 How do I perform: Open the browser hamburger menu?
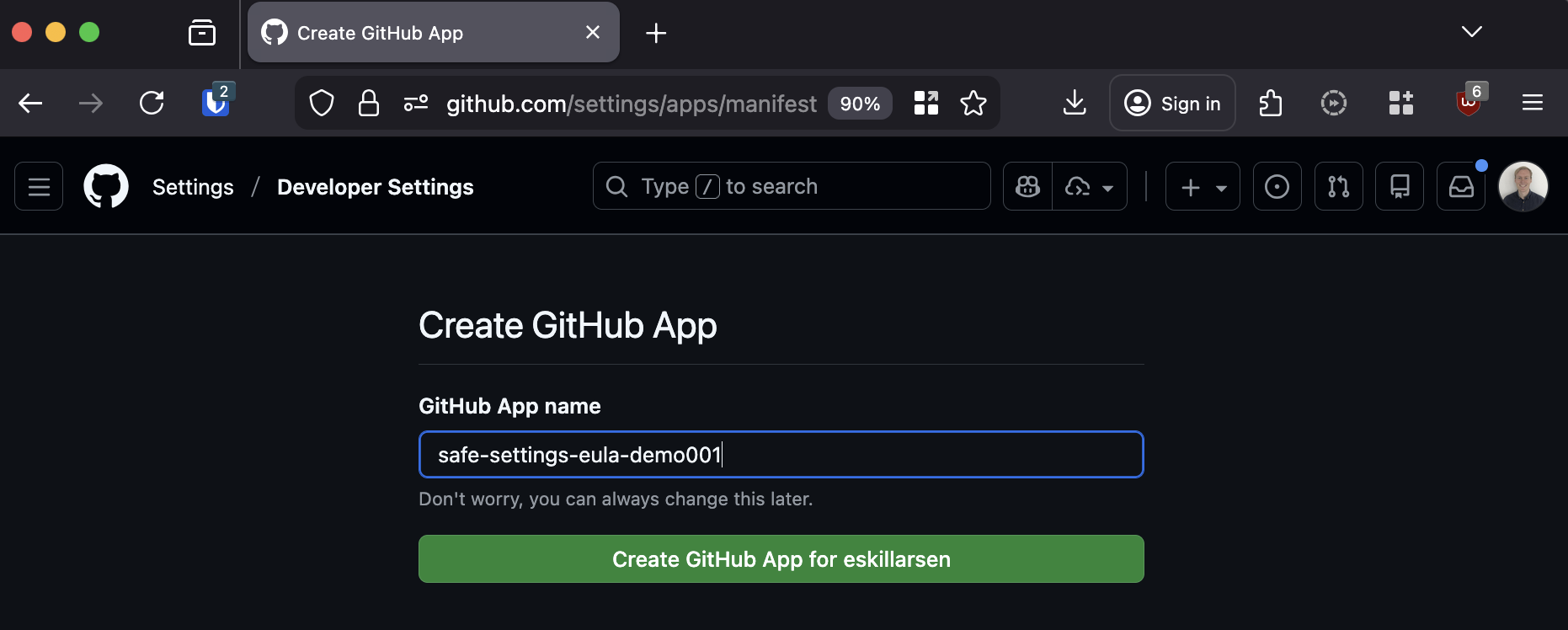coord(1533,104)
